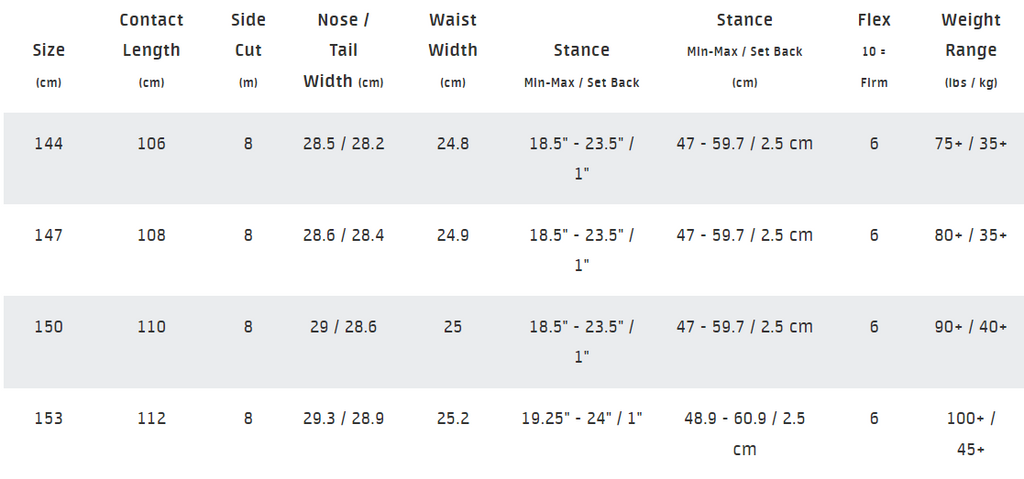Select the 48.9 - 60.9 / 2.5 cm stance cell
The width and height of the screenshot is (1024, 479).
coord(744,433)
